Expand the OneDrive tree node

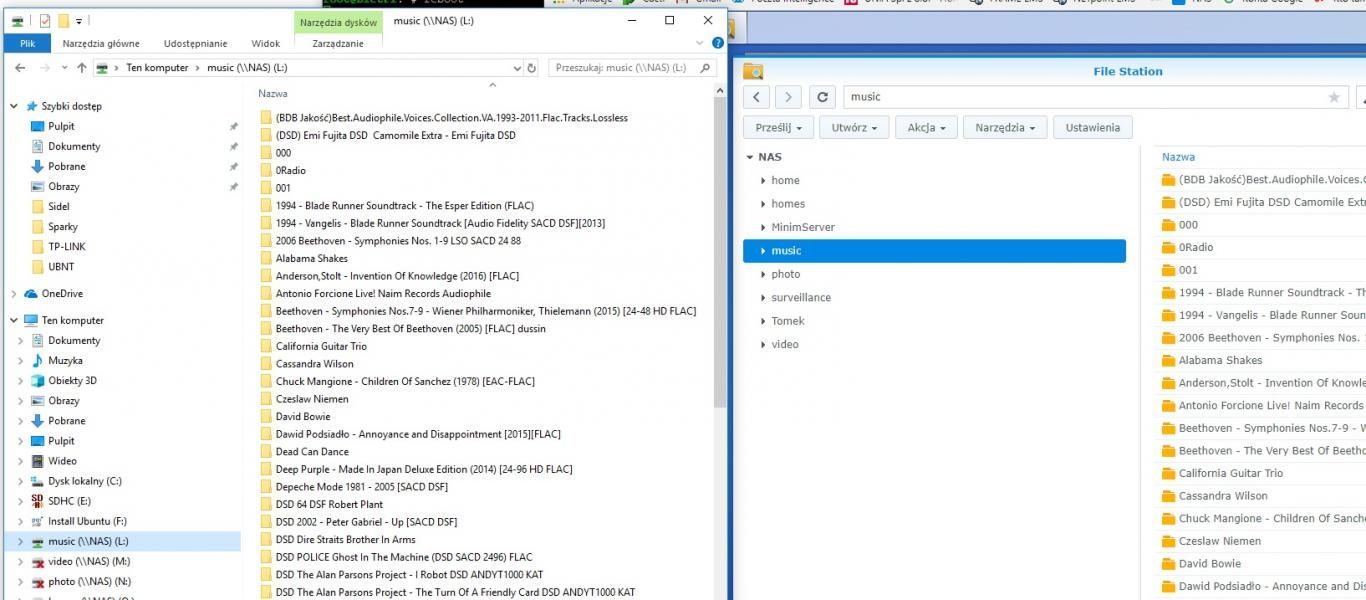[x=14, y=294]
